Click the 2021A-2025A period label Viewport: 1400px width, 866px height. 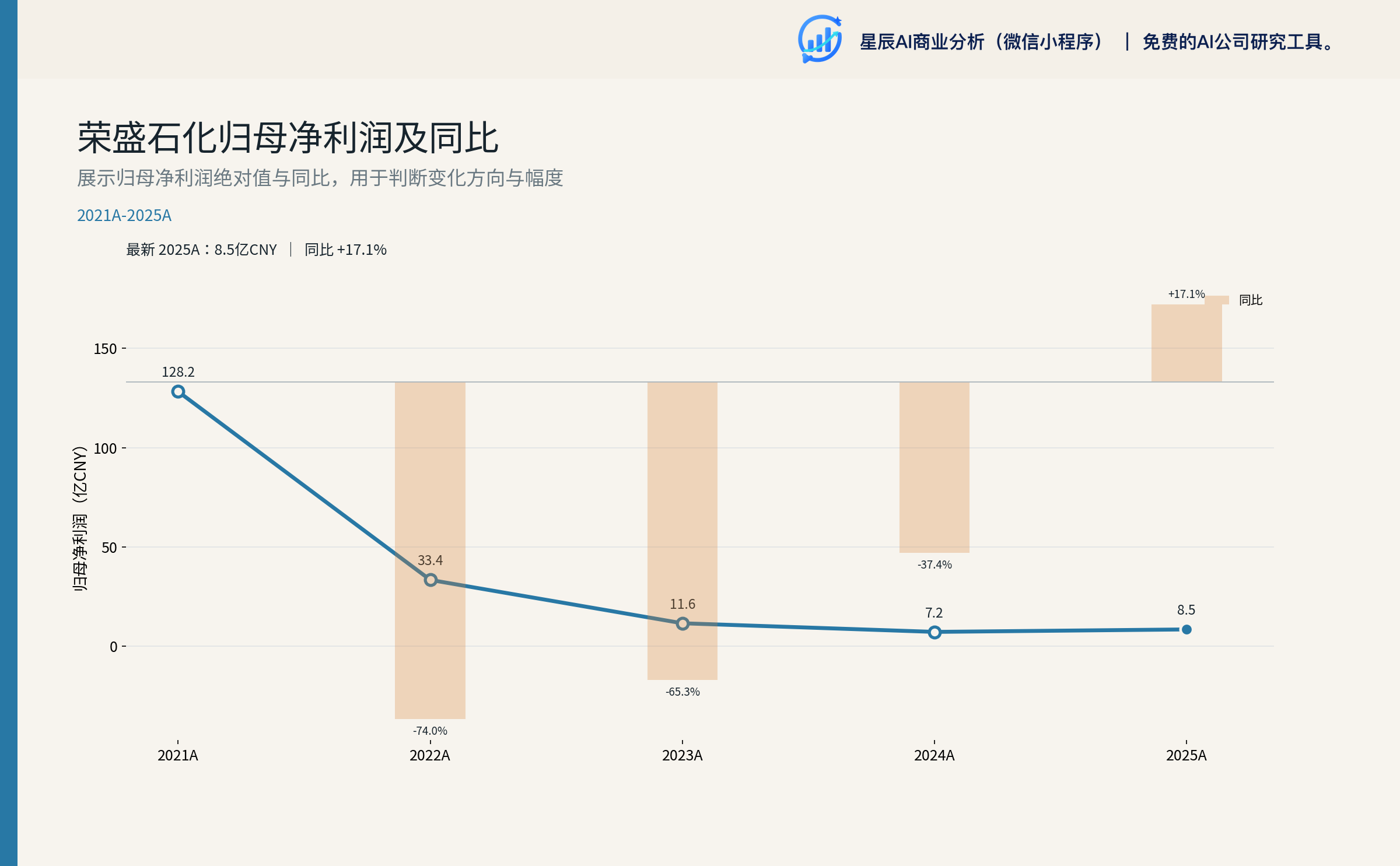[x=124, y=216]
